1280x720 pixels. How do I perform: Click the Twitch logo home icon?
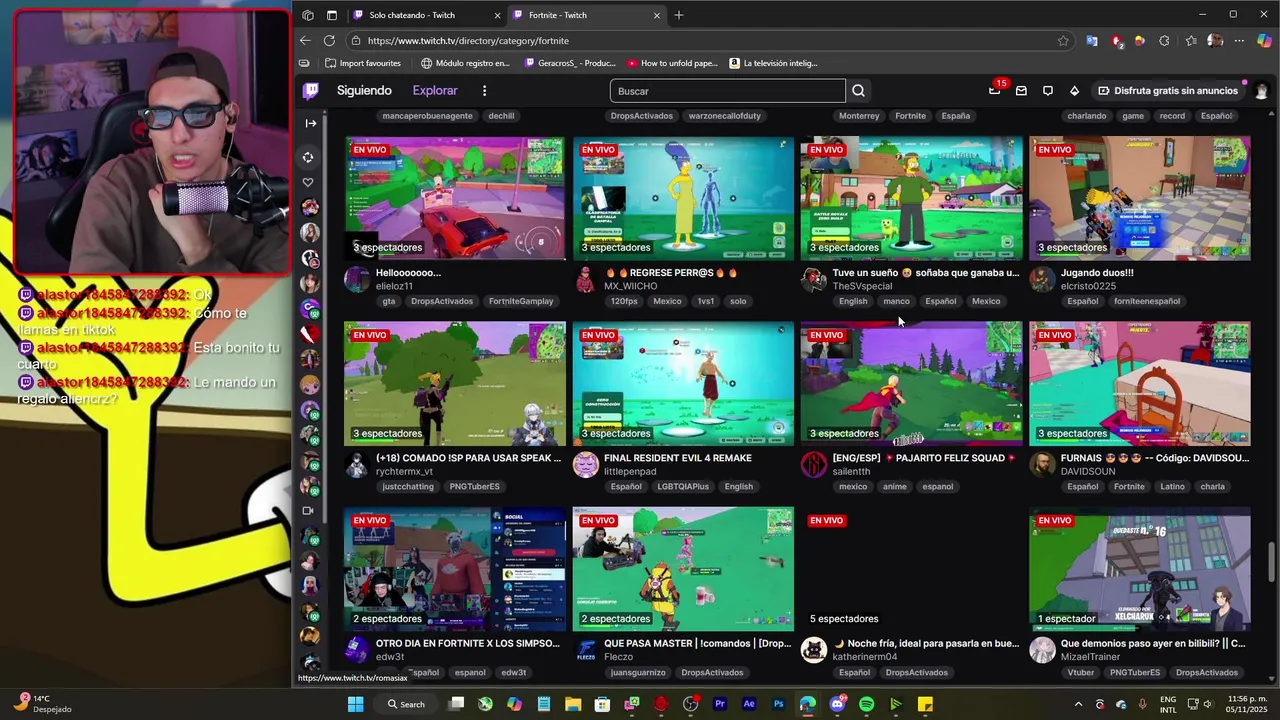click(x=311, y=91)
